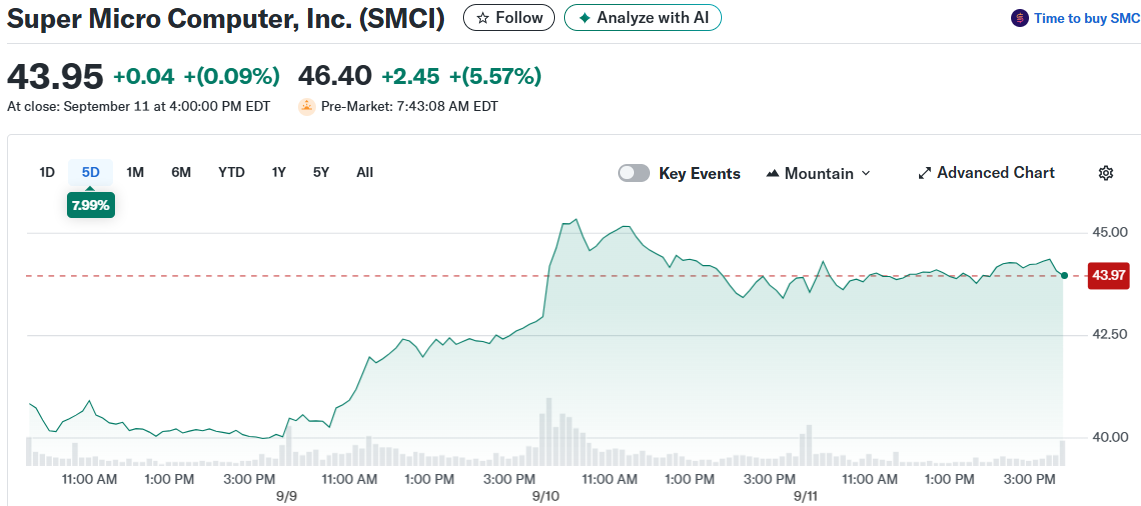Click the Pre-Market 7:43:08 AM EDT text
Screen dimensions: 1141x506
(410, 106)
